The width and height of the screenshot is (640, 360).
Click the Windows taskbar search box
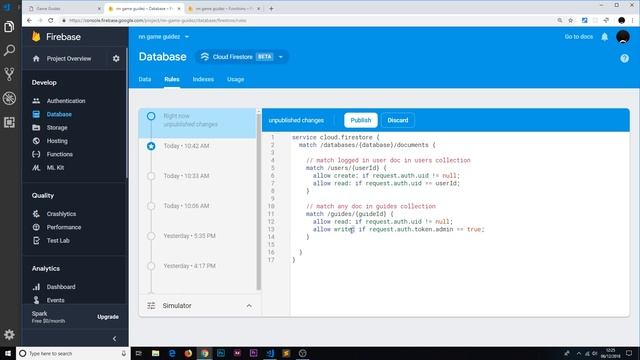pyautogui.click(x=73, y=353)
